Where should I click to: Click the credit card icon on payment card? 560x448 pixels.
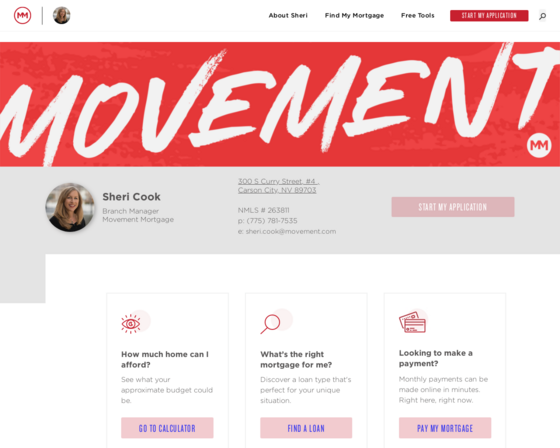tap(412, 322)
